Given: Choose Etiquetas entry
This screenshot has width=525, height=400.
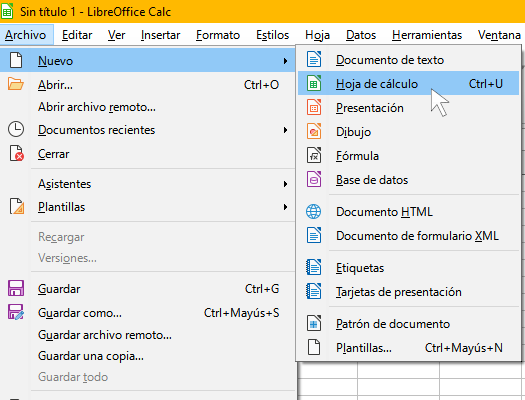Looking at the screenshot, I should [x=408, y=268].
